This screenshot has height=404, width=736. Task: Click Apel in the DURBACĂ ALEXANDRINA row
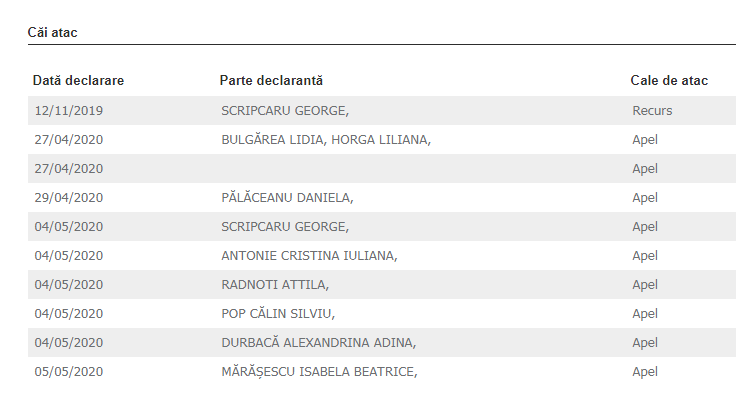645,342
